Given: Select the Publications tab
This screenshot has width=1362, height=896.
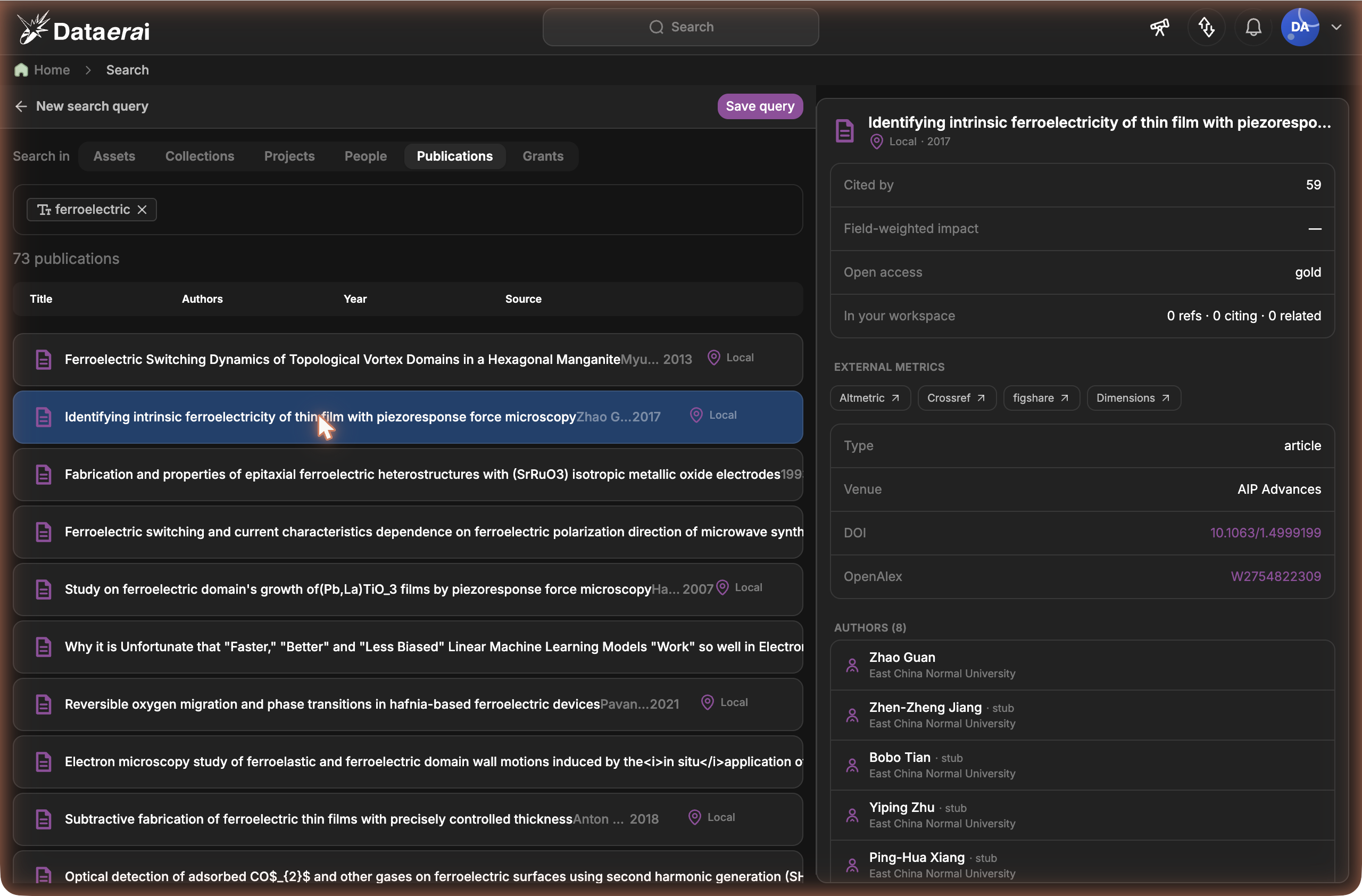Looking at the screenshot, I should 454,156.
